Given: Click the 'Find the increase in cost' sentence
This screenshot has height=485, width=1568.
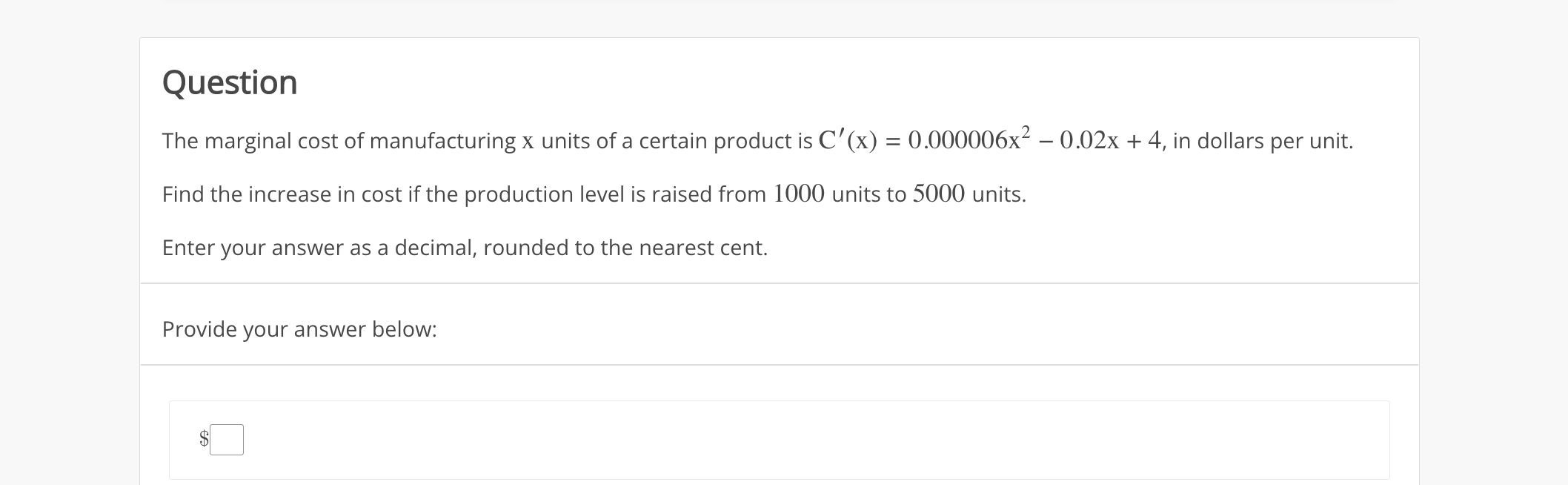Looking at the screenshot, I should (594, 194).
